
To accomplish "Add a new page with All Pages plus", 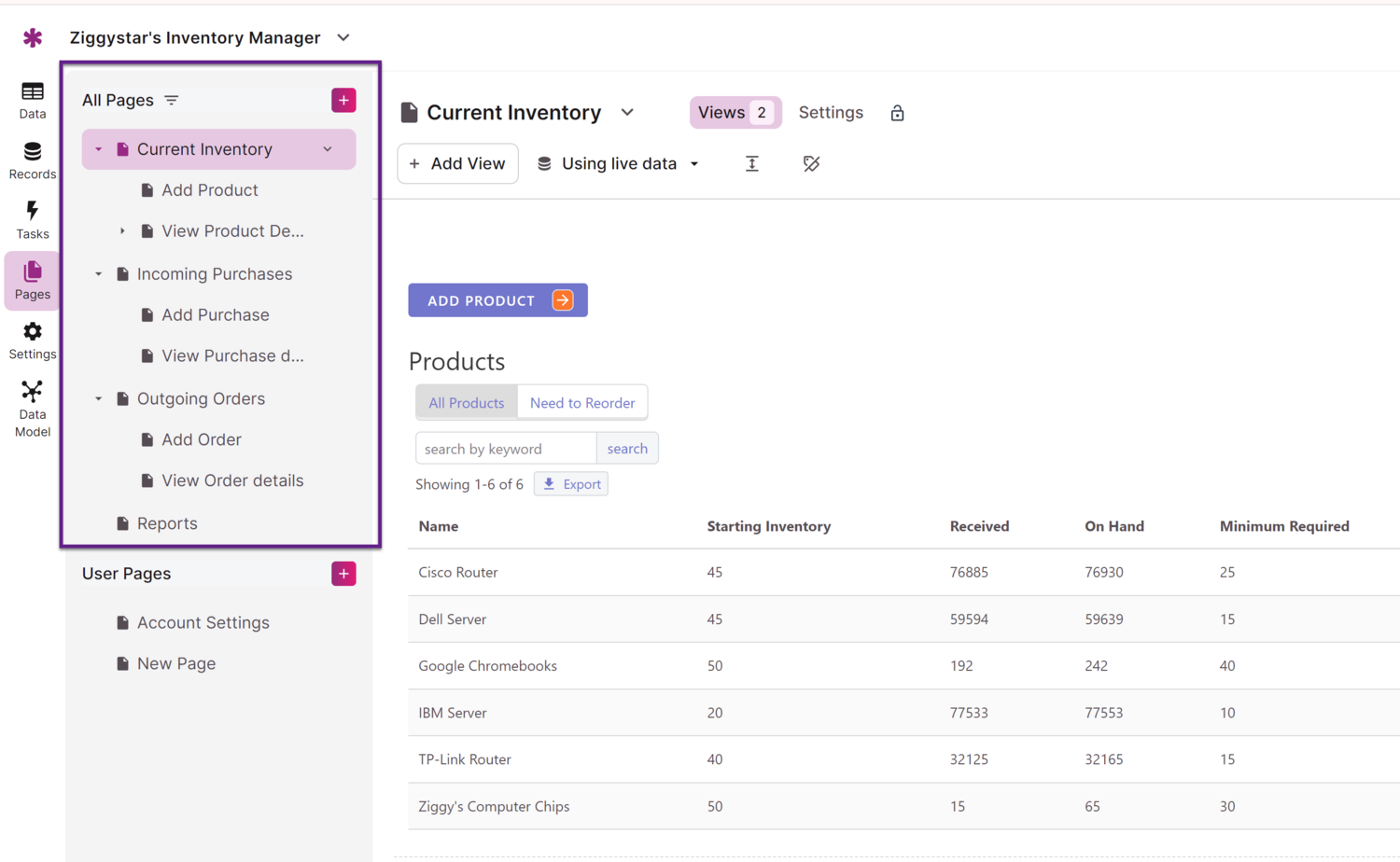I will [343, 100].
